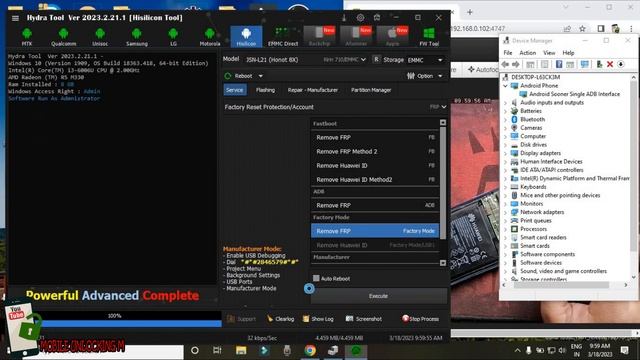Viewport: 640px width, 360px height.
Task: Select the Hisilicon platform icon
Action: pos(246,37)
